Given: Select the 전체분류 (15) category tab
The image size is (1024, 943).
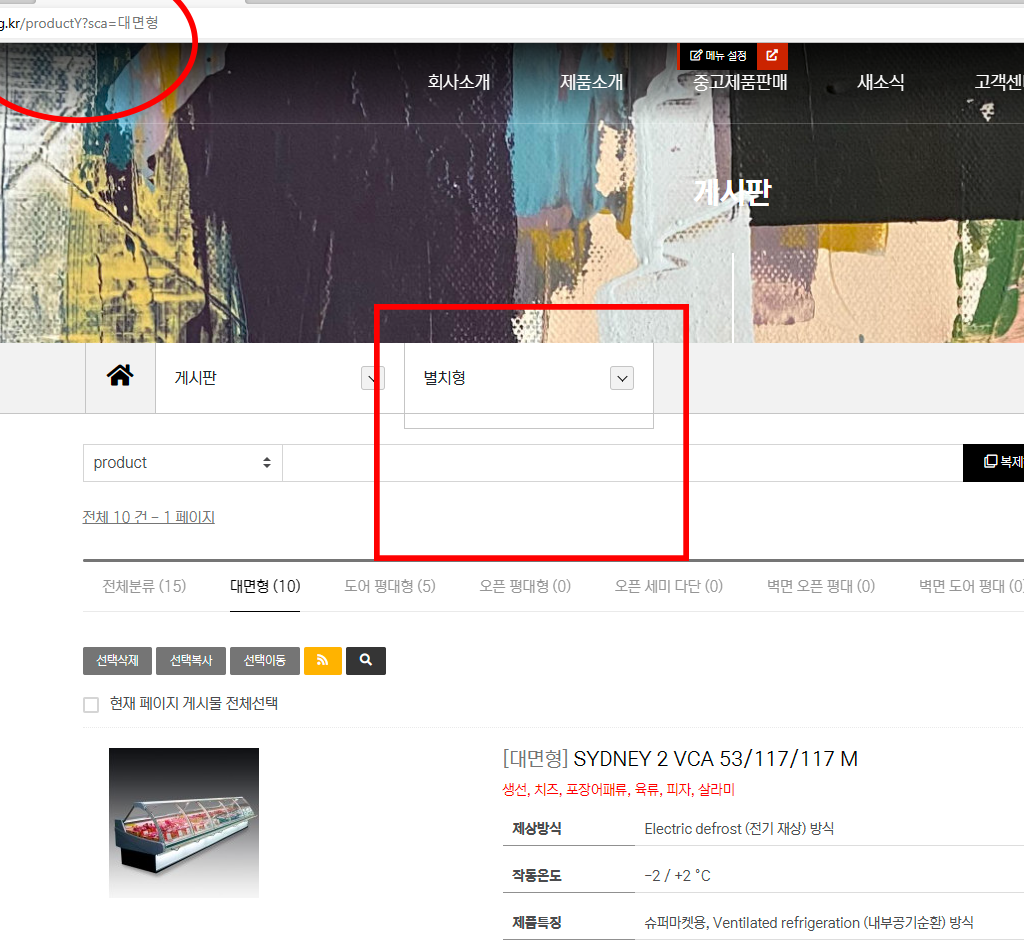Looking at the screenshot, I should pos(144,586).
